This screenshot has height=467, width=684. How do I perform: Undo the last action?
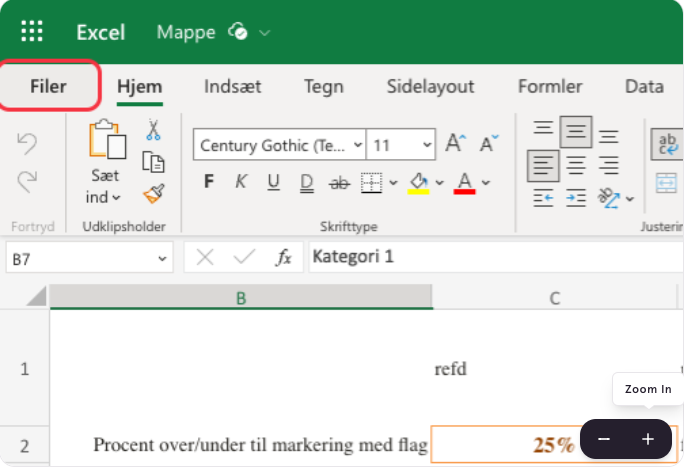tap(27, 143)
